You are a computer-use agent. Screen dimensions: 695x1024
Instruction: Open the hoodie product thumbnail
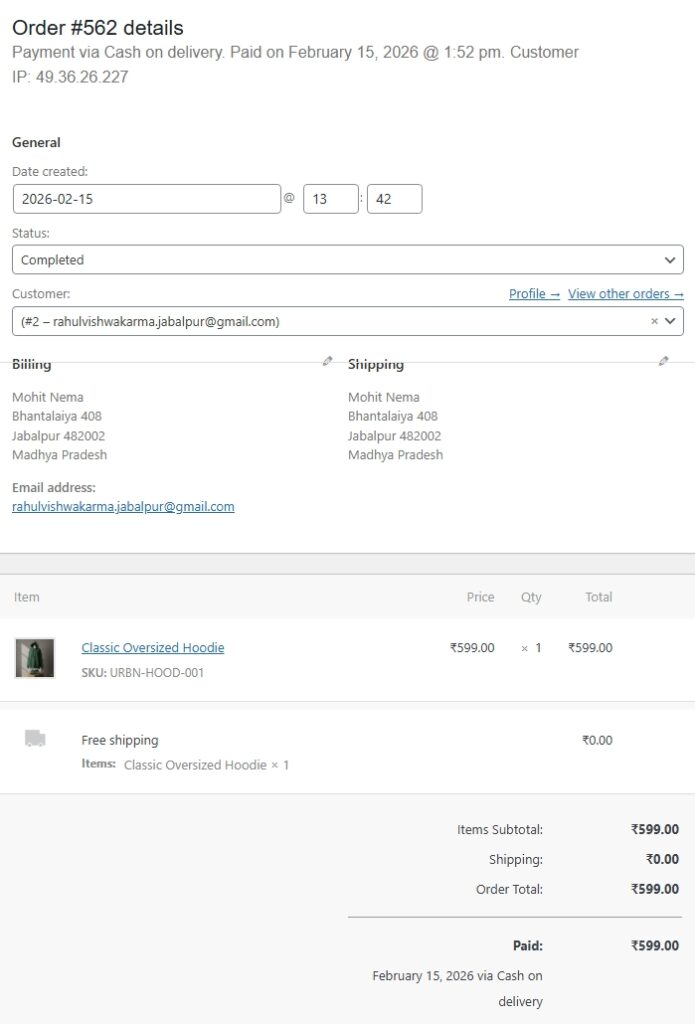[x=35, y=658]
